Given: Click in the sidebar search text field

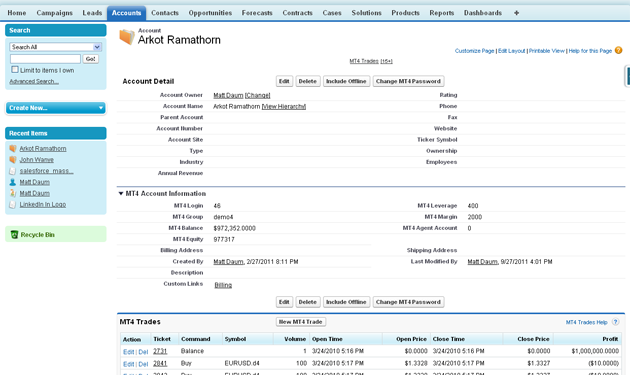Looking at the screenshot, I should click(x=45, y=59).
